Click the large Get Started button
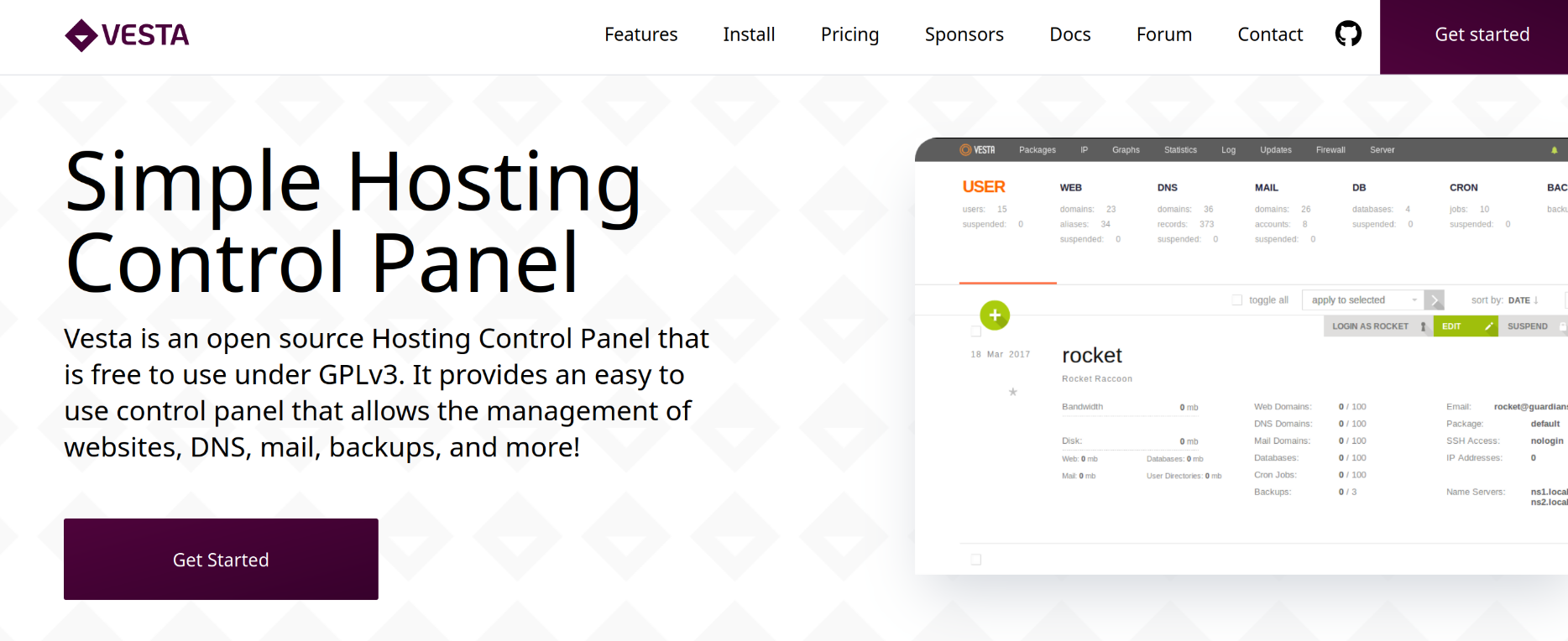This screenshot has height=641, width=1568. [x=221, y=560]
